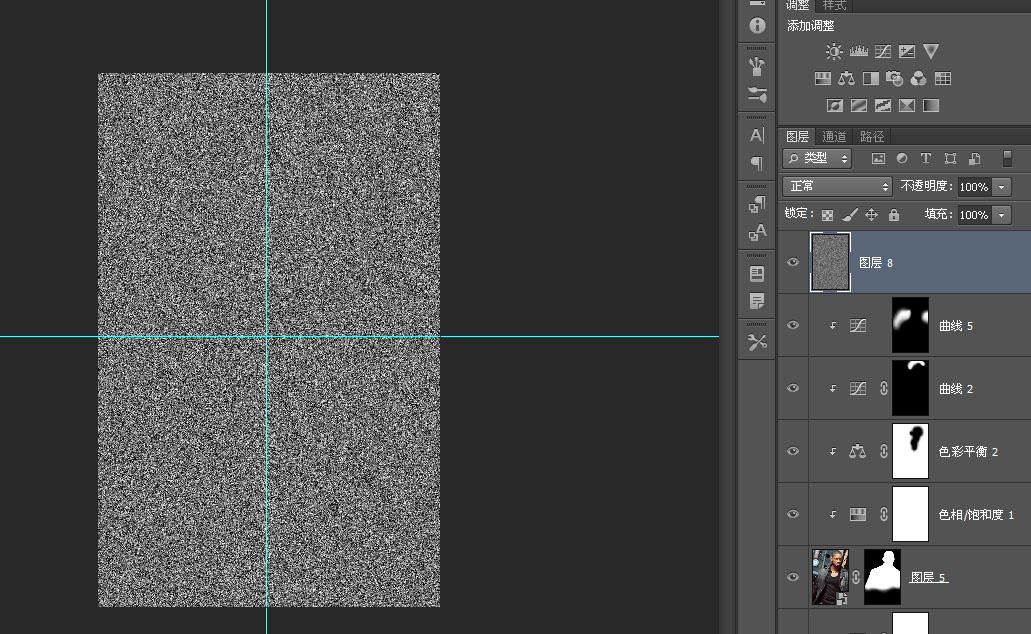Lock image pixels with brush icon
This screenshot has height=634, width=1031.
pyautogui.click(x=850, y=215)
